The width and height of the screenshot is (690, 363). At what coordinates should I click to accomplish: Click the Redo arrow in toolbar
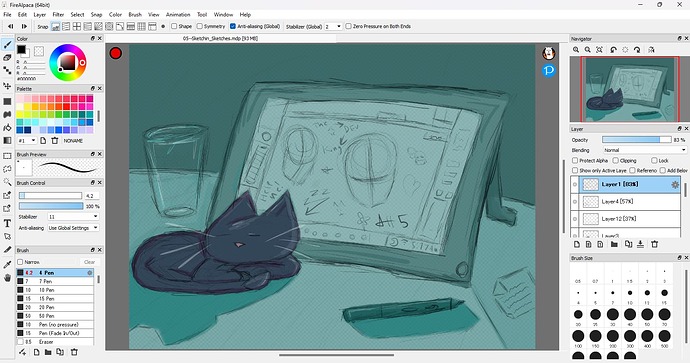pyautogui.click(x=24, y=26)
